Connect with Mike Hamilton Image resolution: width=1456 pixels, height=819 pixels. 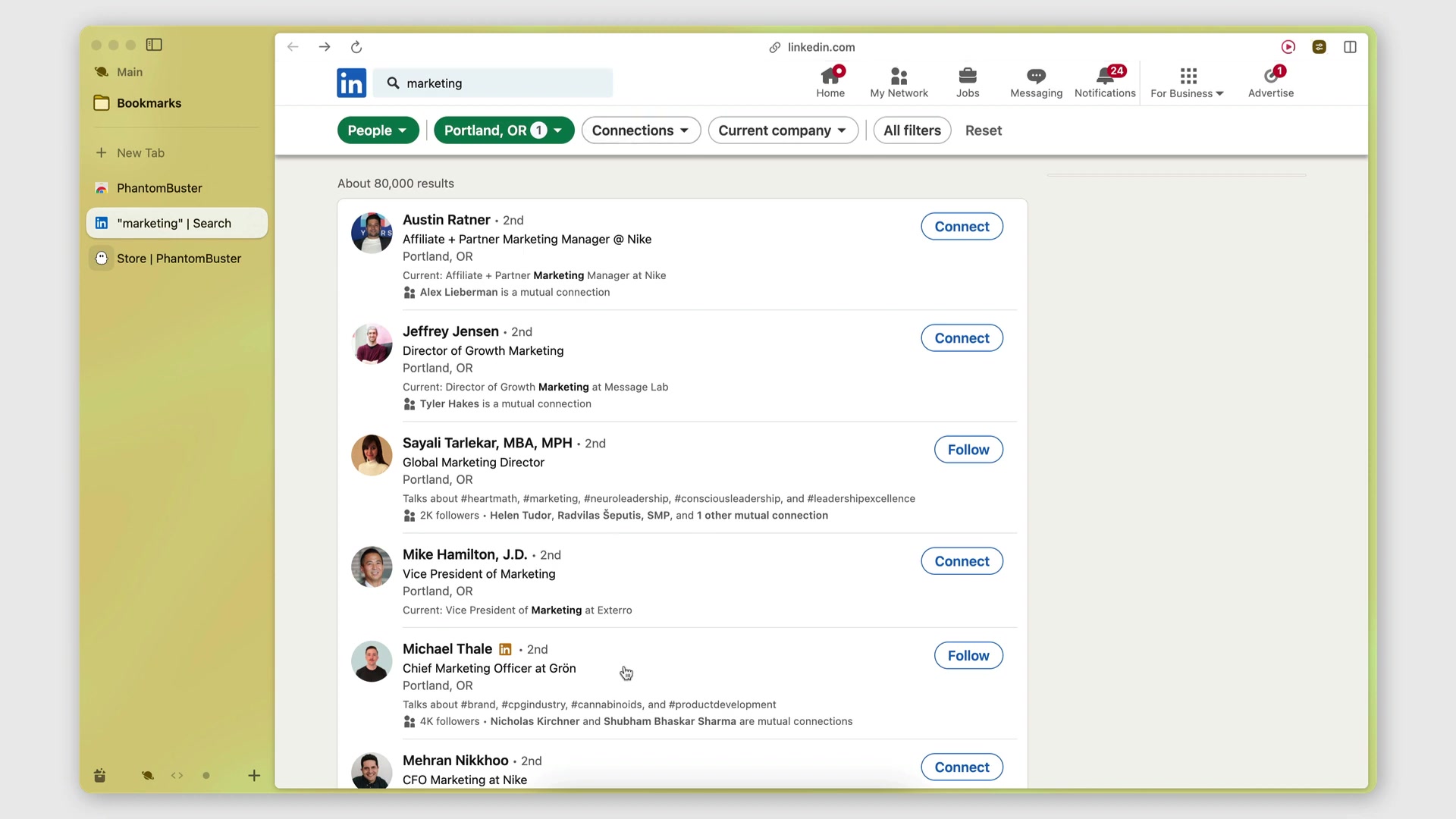(x=962, y=561)
